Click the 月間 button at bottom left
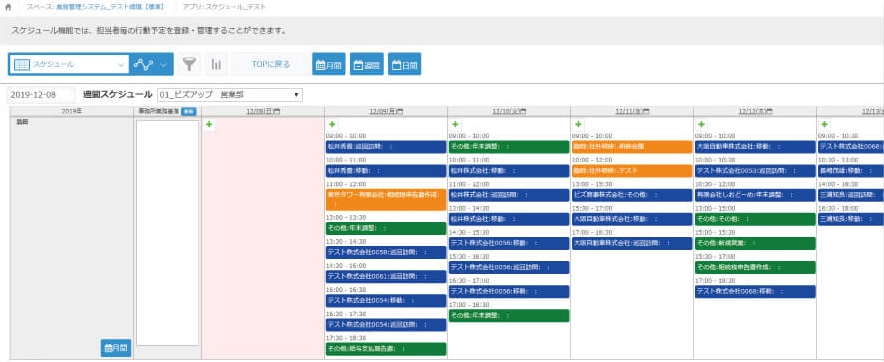 pos(116,348)
